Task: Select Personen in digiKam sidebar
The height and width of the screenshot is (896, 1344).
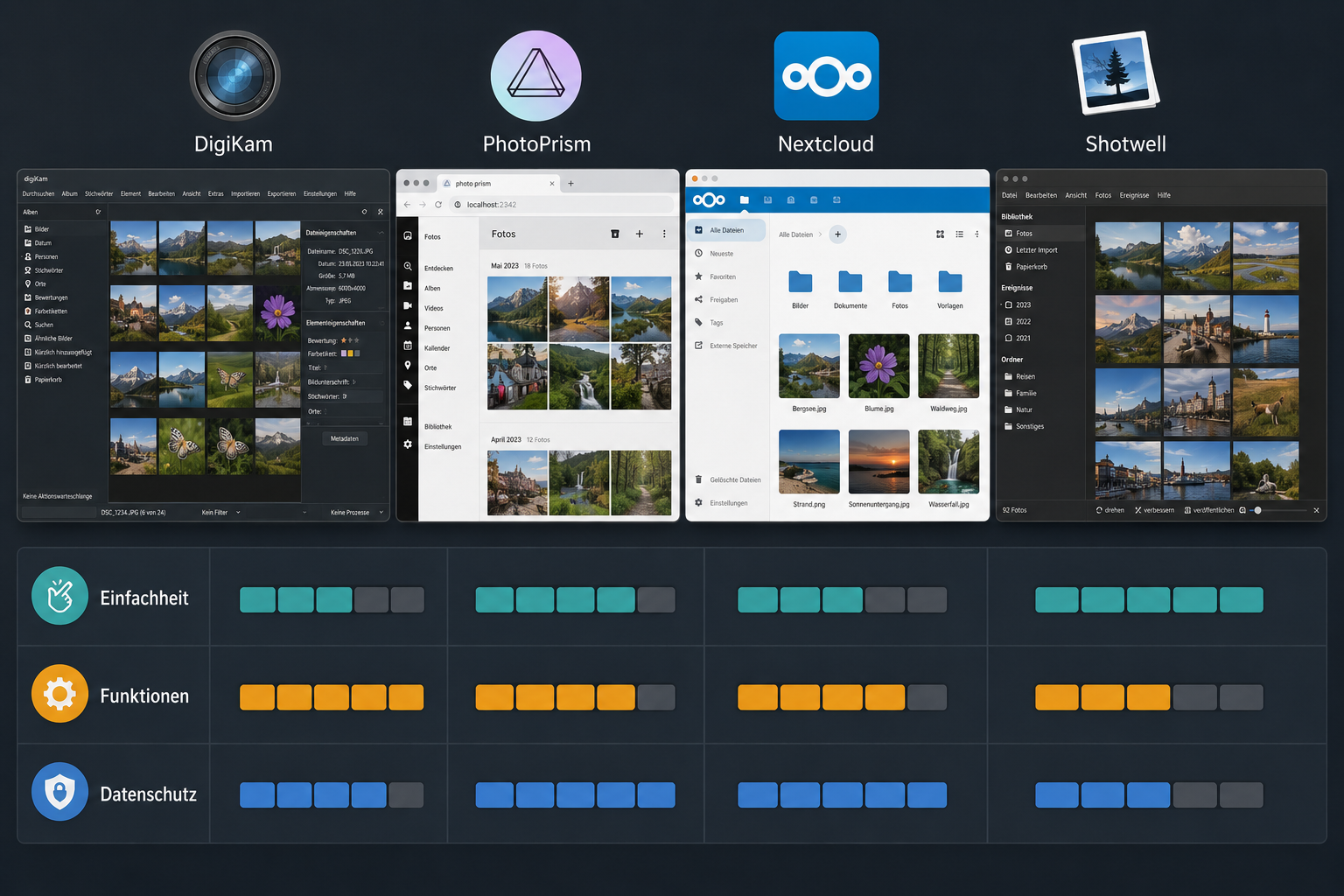Action: 40,256
